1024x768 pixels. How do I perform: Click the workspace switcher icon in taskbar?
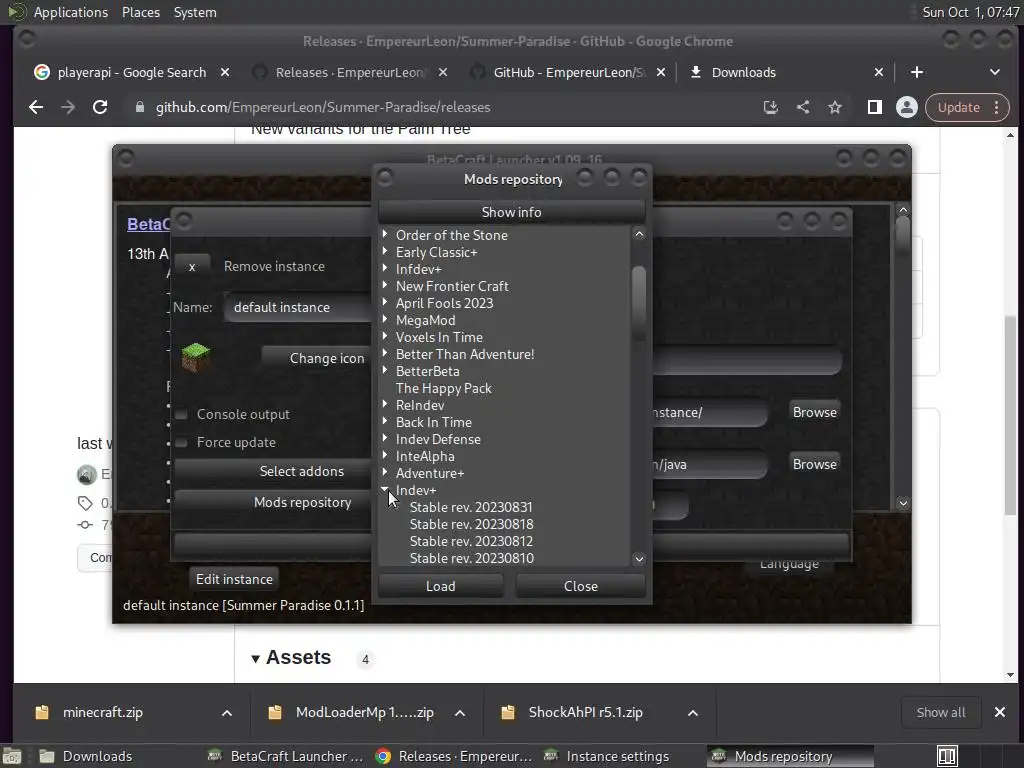pos(947,756)
